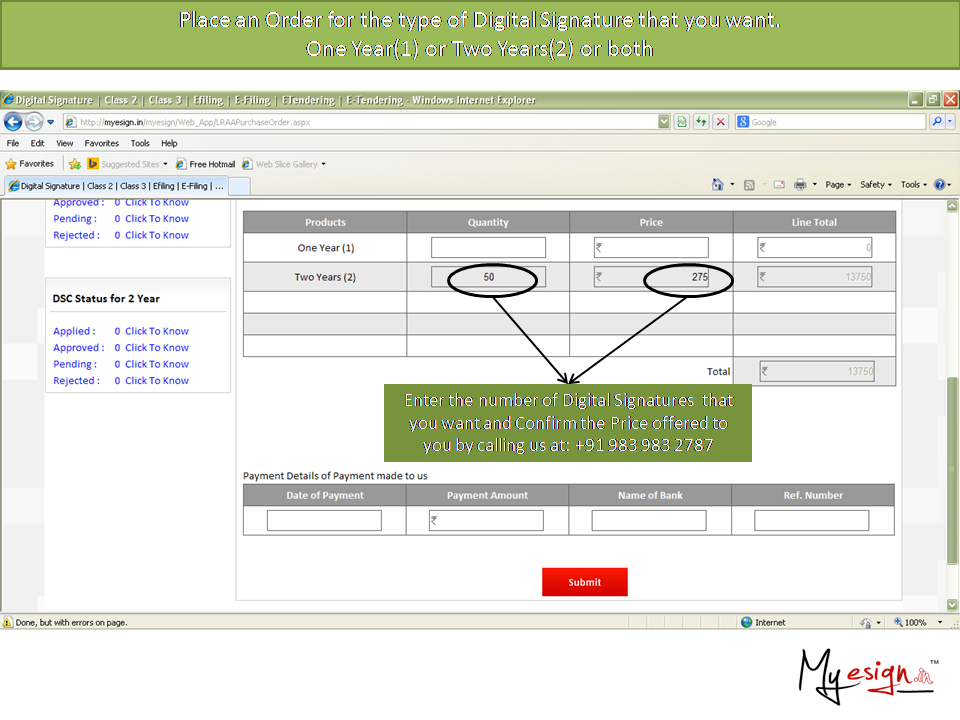Click the One Year quantity field
The height and width of the screenshot is (720, 960).
point(488,248)
